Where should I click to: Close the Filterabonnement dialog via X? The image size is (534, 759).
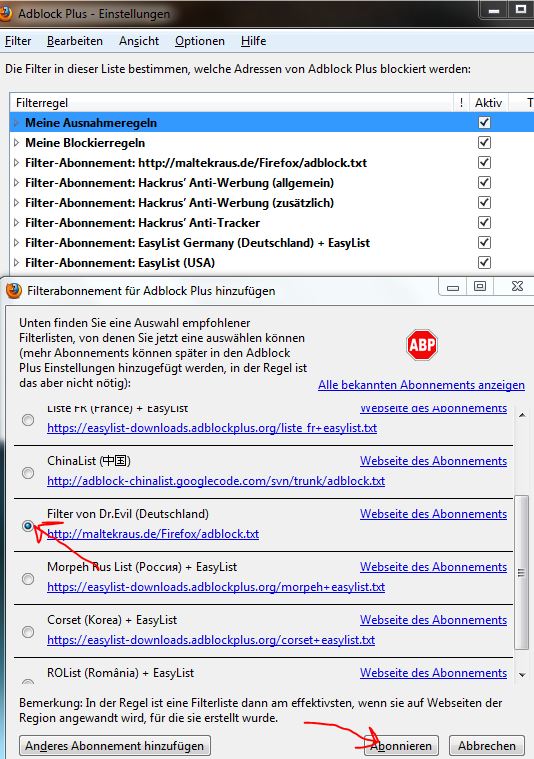coord(517,286)
